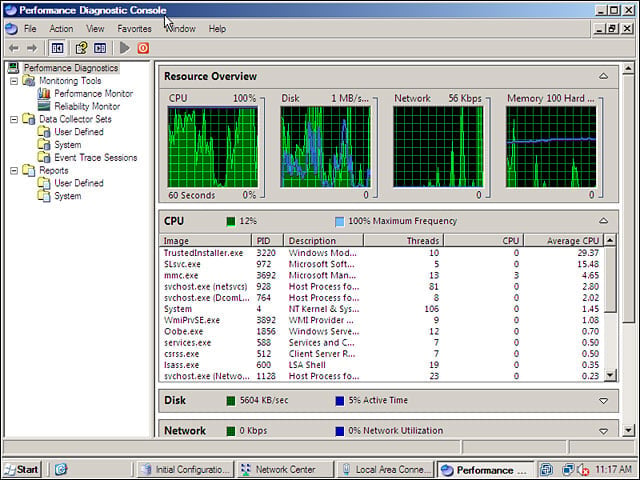Screen dimensions: 640x480
Task: Select Data Collector Sets folder
Action: coord(75,119)
